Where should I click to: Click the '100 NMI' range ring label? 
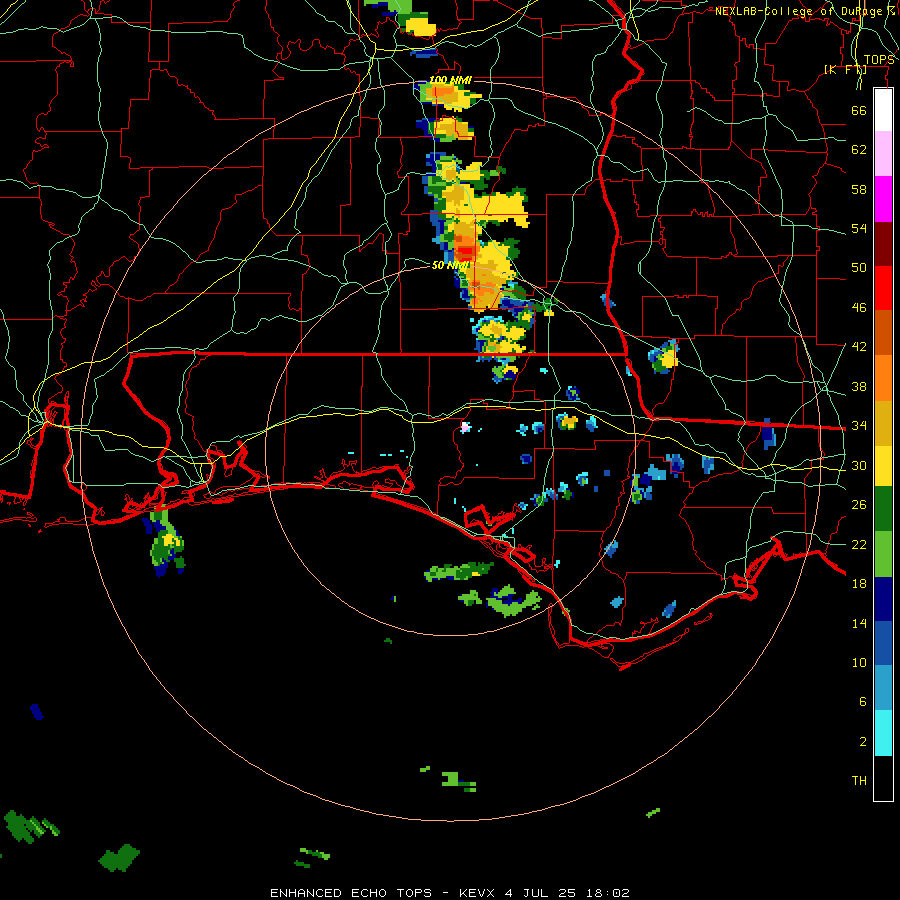(x=451, y=80)
